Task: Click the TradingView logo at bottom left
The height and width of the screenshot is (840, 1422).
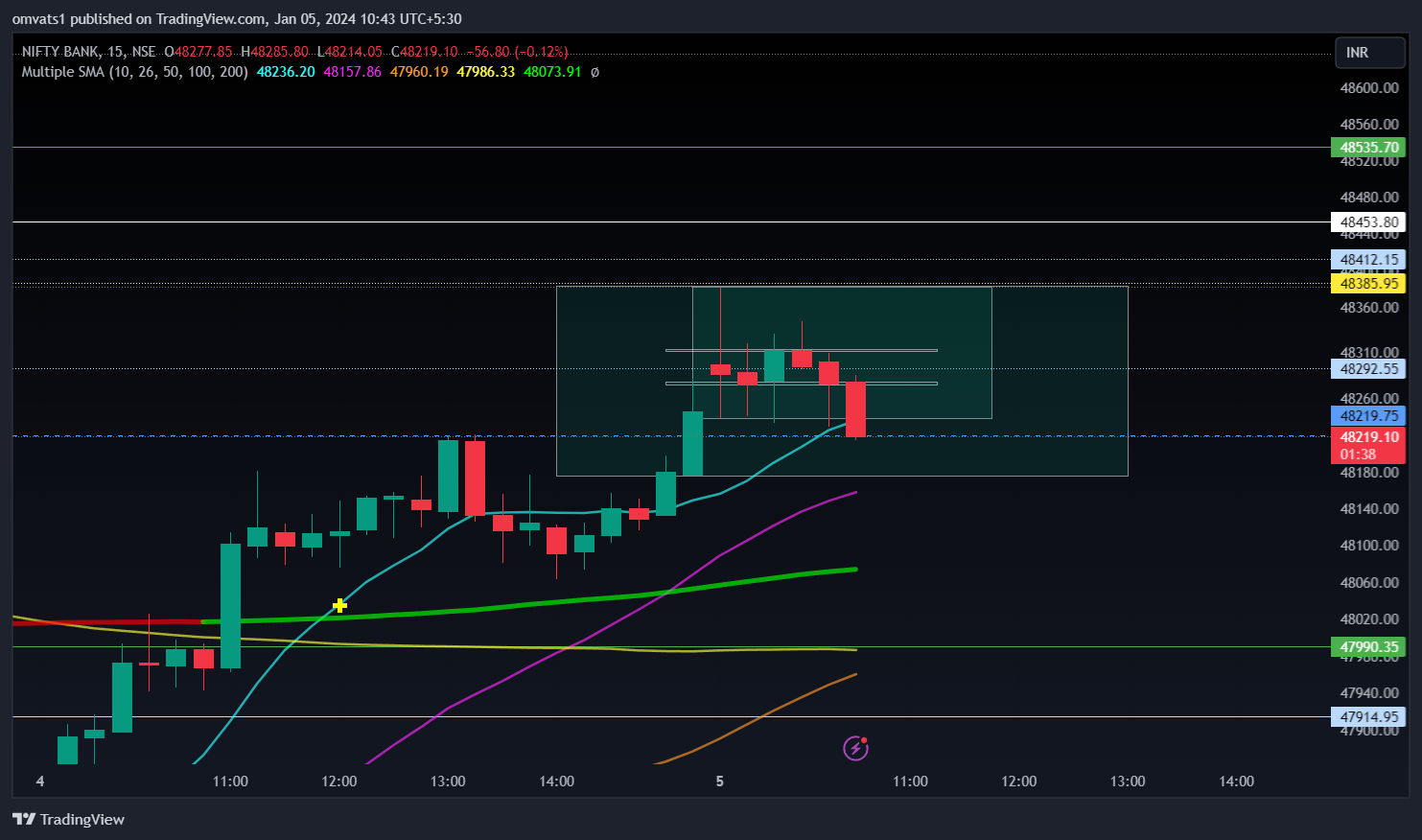Action: coord(68,819)
